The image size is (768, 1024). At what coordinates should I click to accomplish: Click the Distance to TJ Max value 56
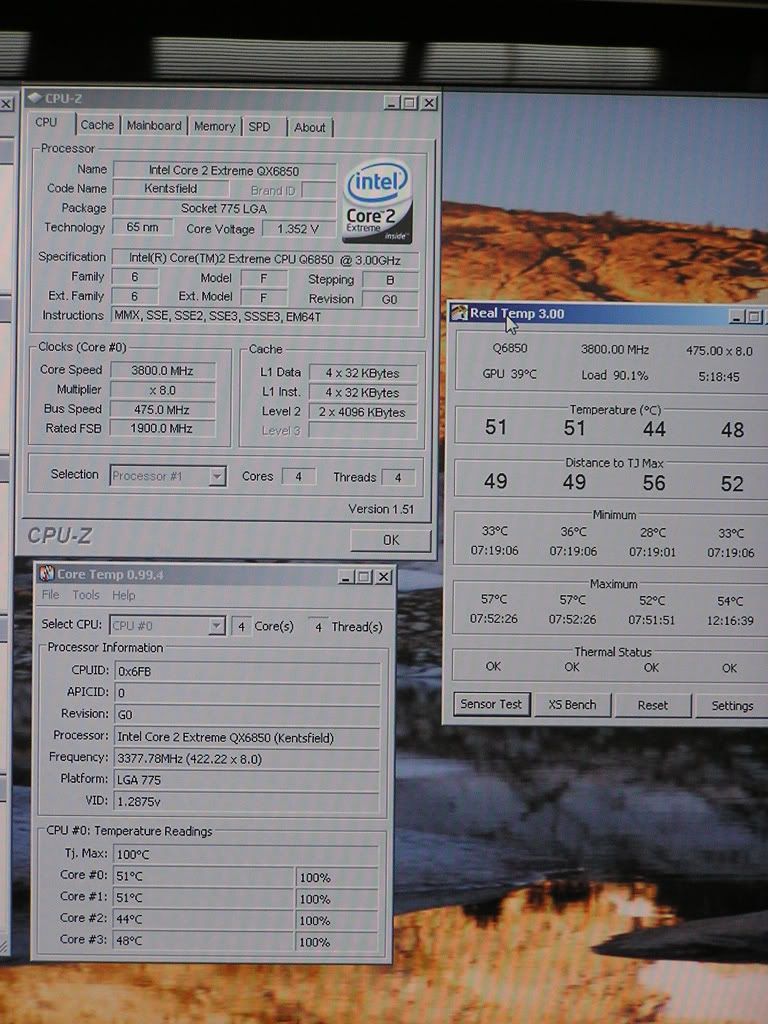tap(654, 483)
